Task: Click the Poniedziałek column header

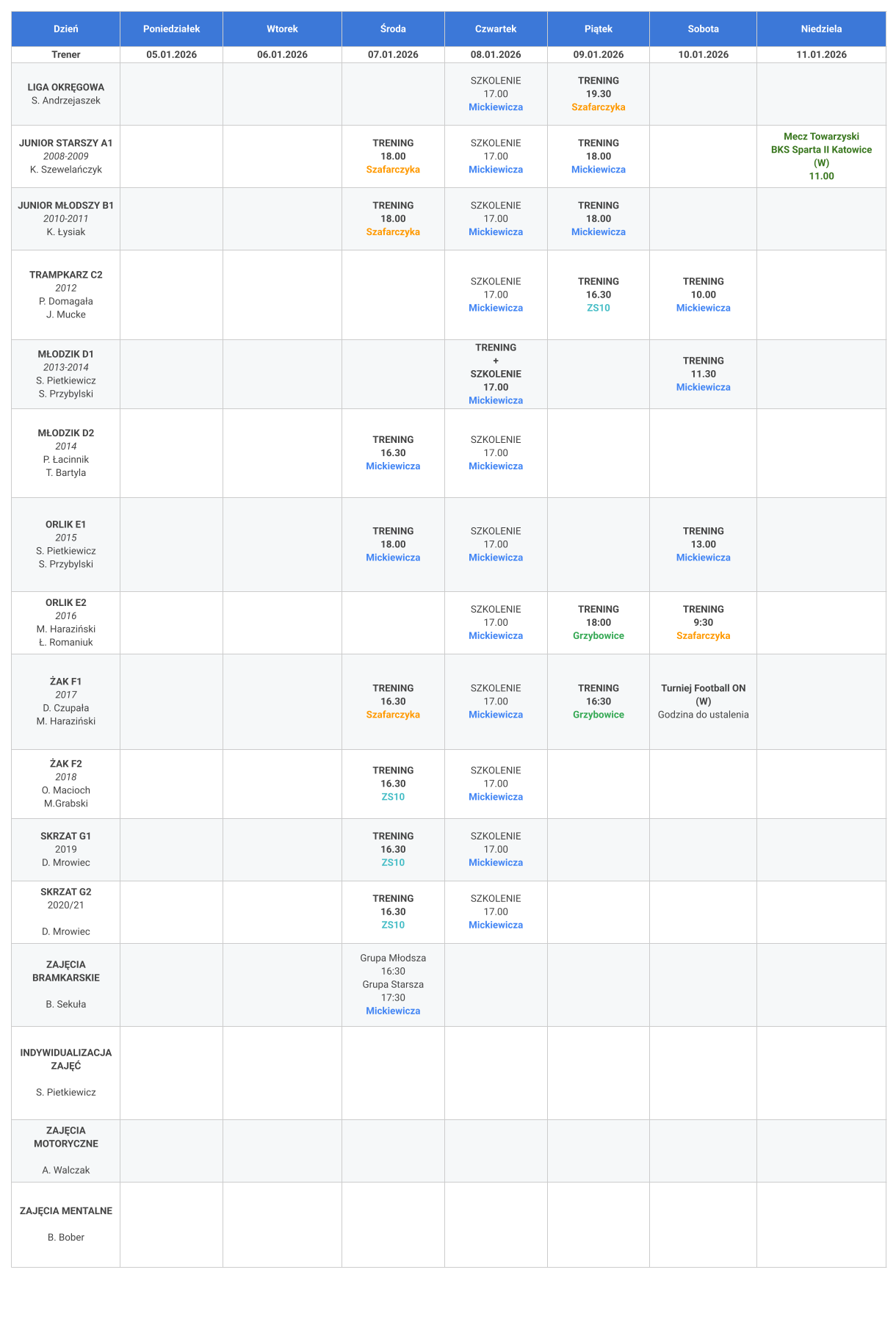Action: point(171,29)
